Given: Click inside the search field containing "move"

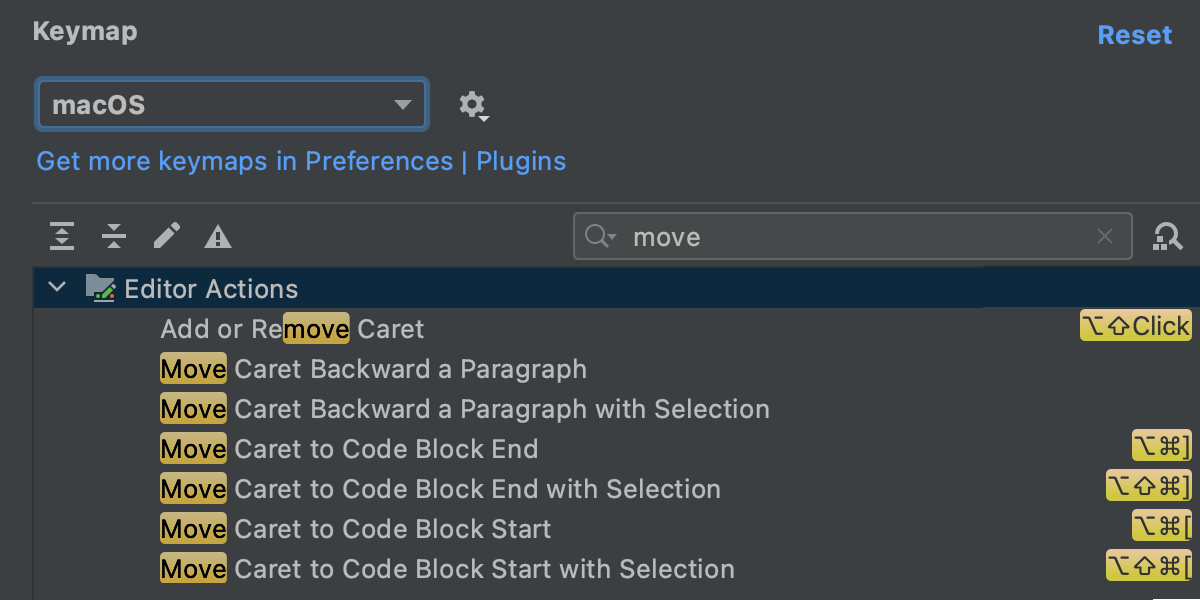Looking at the screenshot, I should [850, 237].
